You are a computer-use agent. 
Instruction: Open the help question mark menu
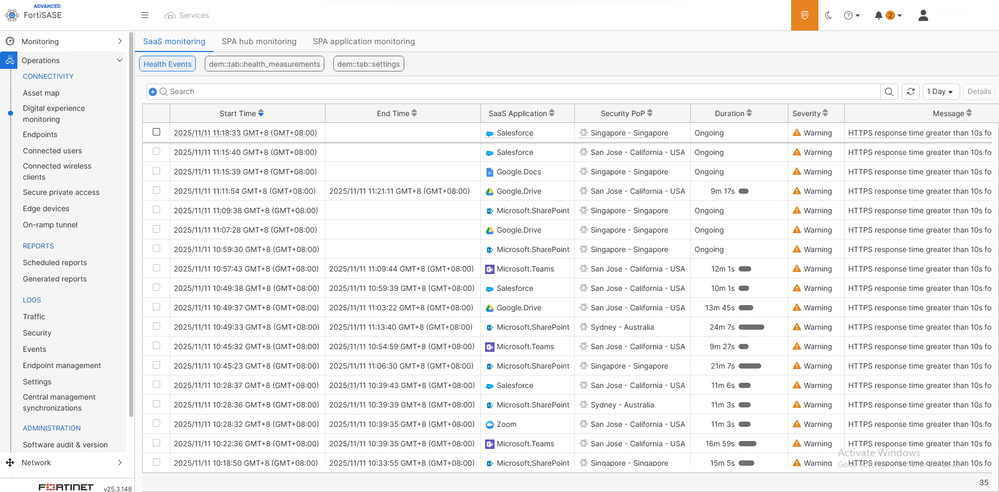(849, 15)
